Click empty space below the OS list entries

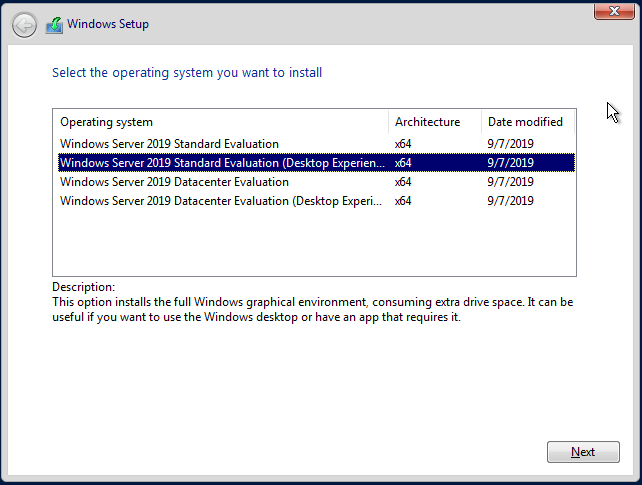pos(314,243)
